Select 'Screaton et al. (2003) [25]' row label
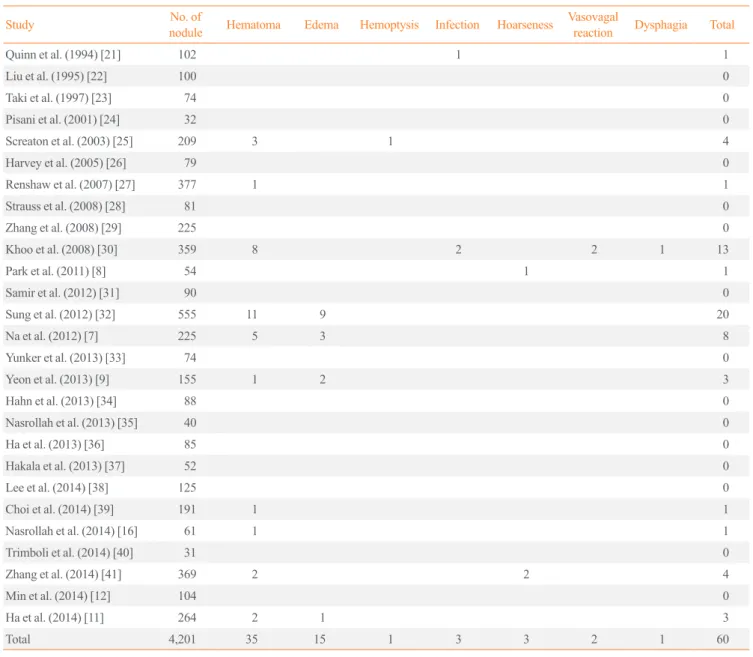The height and width of the screenshot is (657, 753). (x=69, y=141)
